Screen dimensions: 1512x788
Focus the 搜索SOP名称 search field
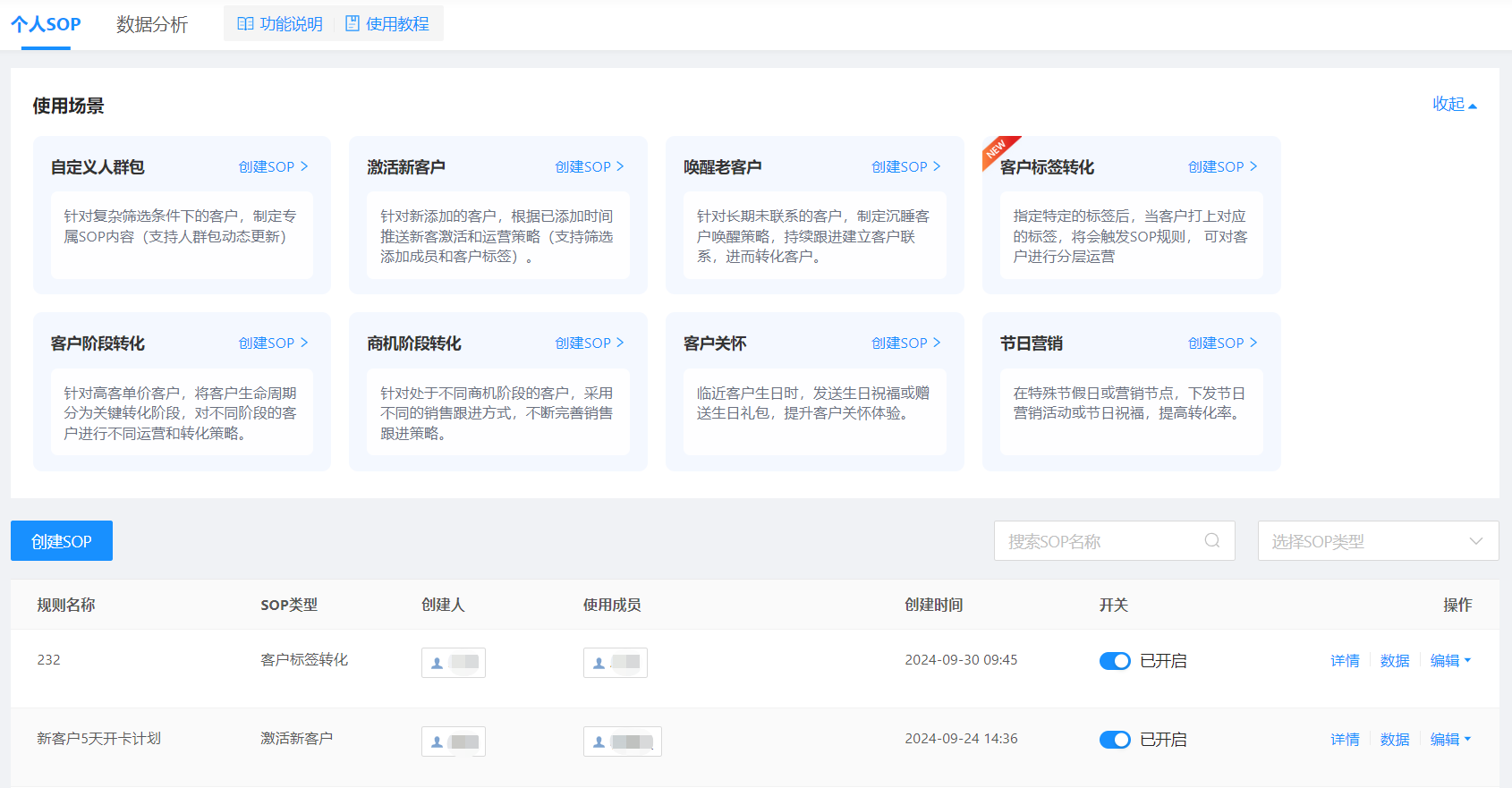pos(1114,541)
